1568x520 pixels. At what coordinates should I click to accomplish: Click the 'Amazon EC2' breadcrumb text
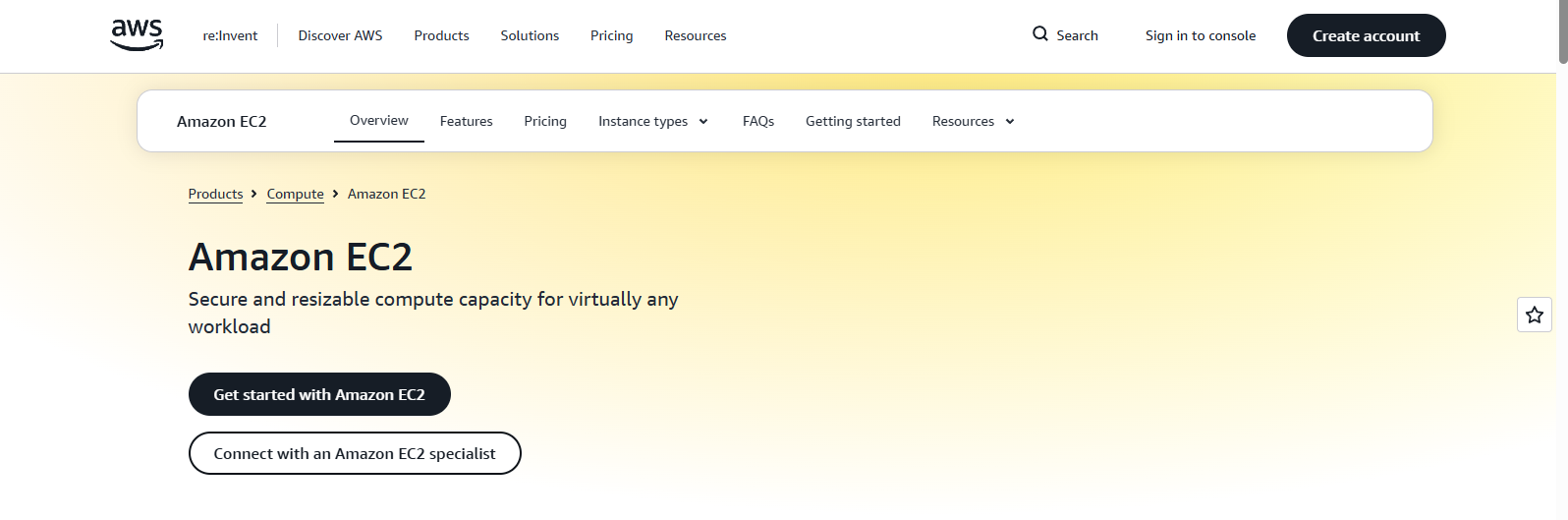386,194
